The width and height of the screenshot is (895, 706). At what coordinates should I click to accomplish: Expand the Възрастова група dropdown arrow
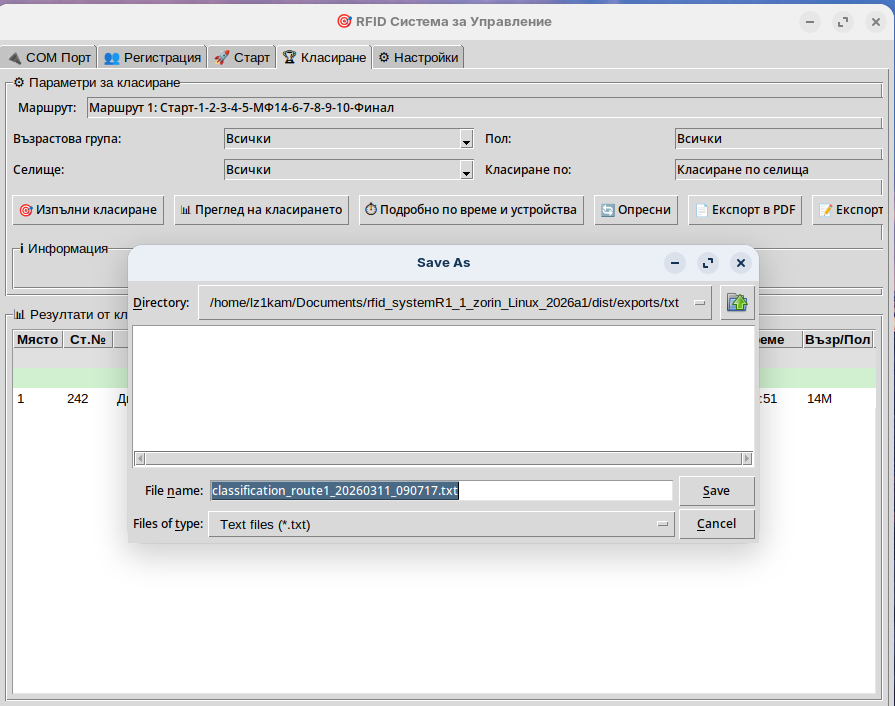(x=466, y=140)
